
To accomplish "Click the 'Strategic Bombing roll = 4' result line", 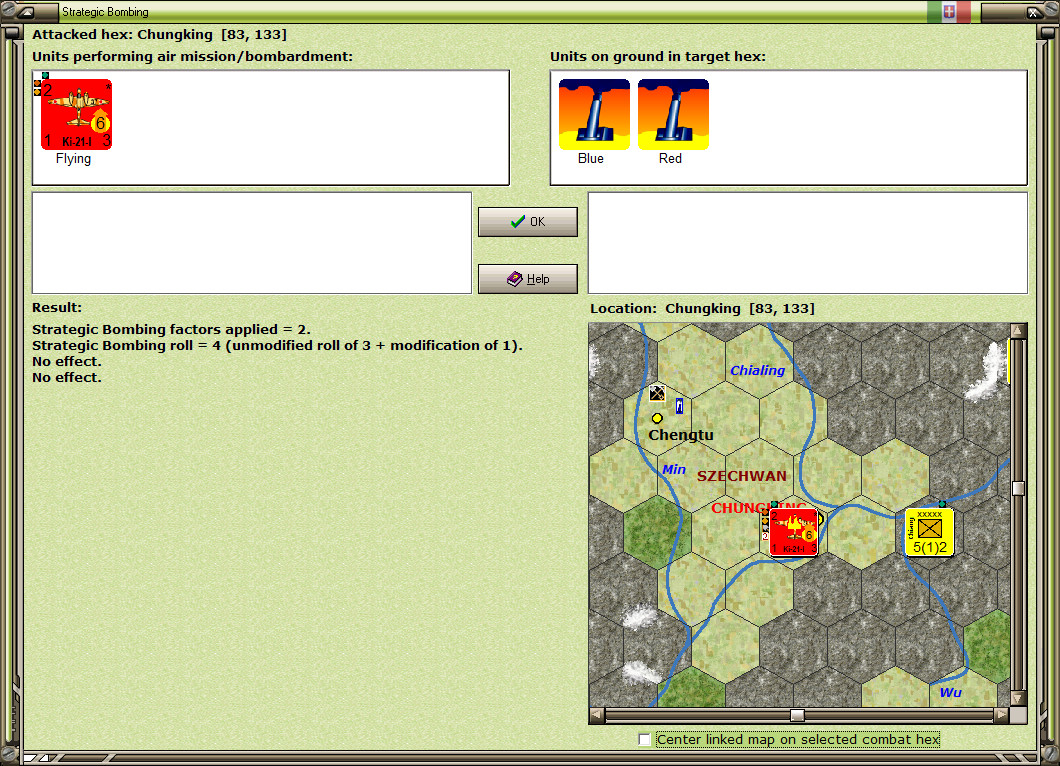I will [x=277, y=345].
